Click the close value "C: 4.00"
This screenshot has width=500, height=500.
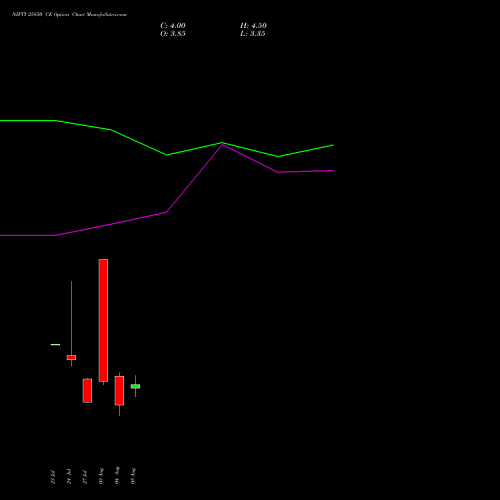pos(173,26)
